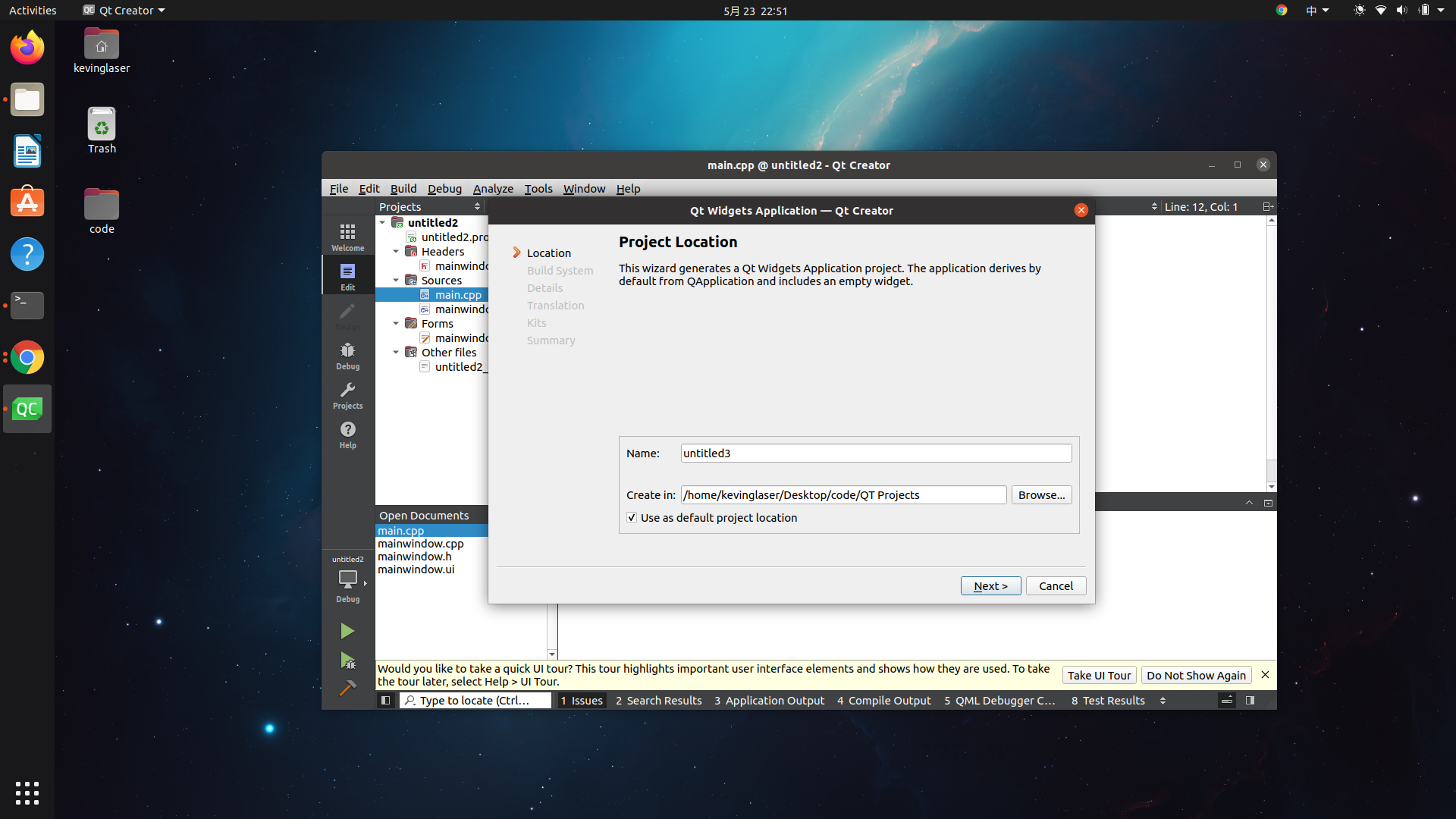
Task: Expand the Headers tree node
Action: click(x=398, y=251)
